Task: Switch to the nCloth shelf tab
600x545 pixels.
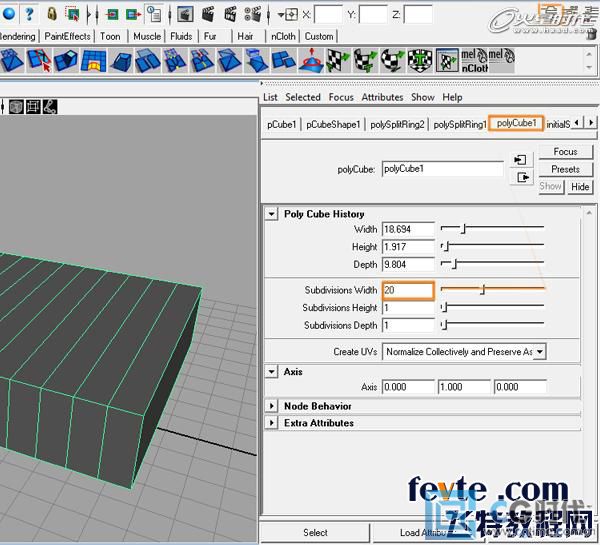Action: pos(283,36)
